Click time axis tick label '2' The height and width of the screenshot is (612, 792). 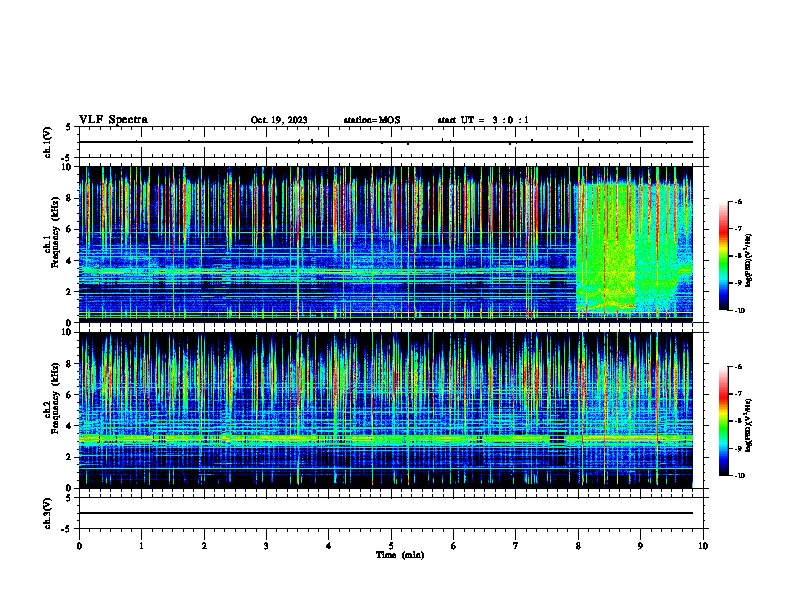204,546
